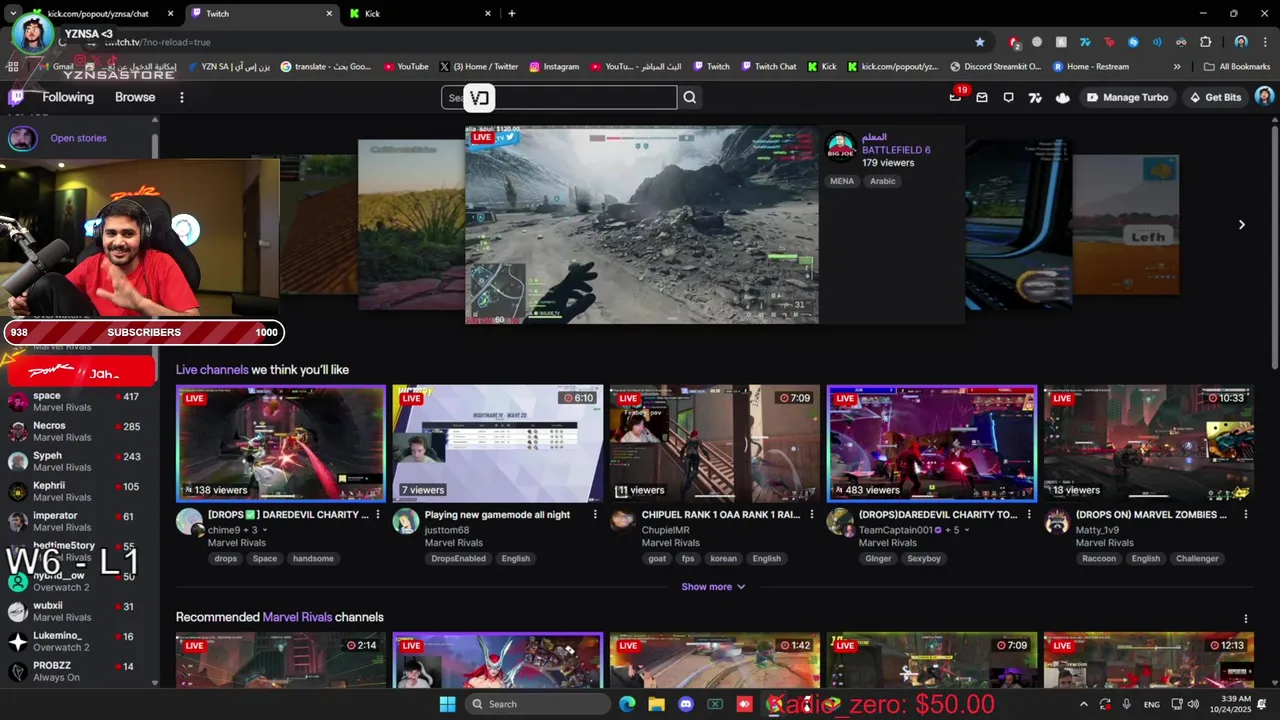Open Twitch notifications inbox with 19 badge
Viewport: 1280px width, 720px height.
coord(956,97)
